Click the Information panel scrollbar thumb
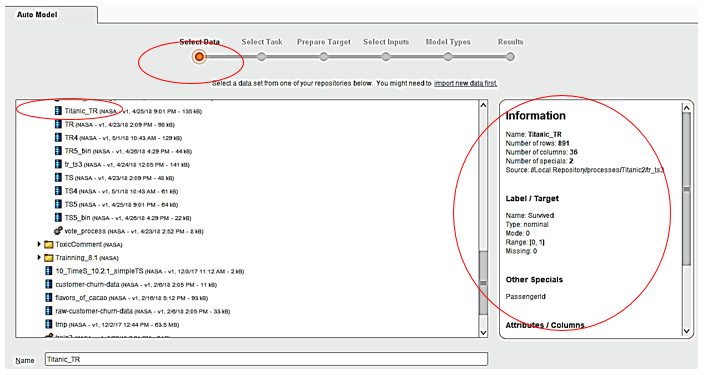Viewport: 710px width, 375px height. point(686,189)
